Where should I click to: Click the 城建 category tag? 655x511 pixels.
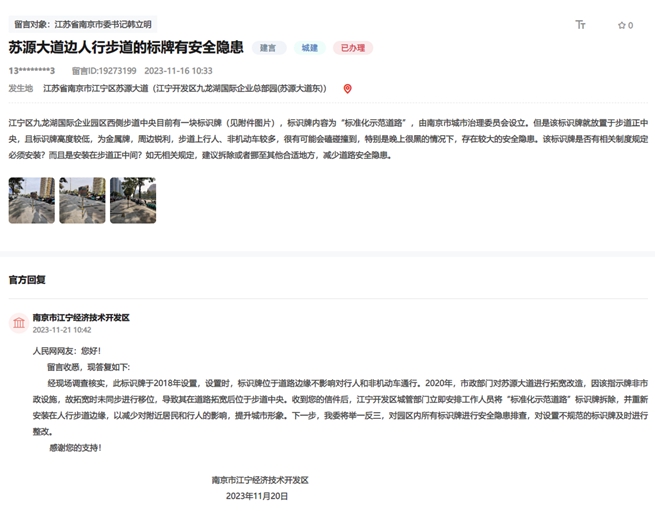[x=310, y=48]
